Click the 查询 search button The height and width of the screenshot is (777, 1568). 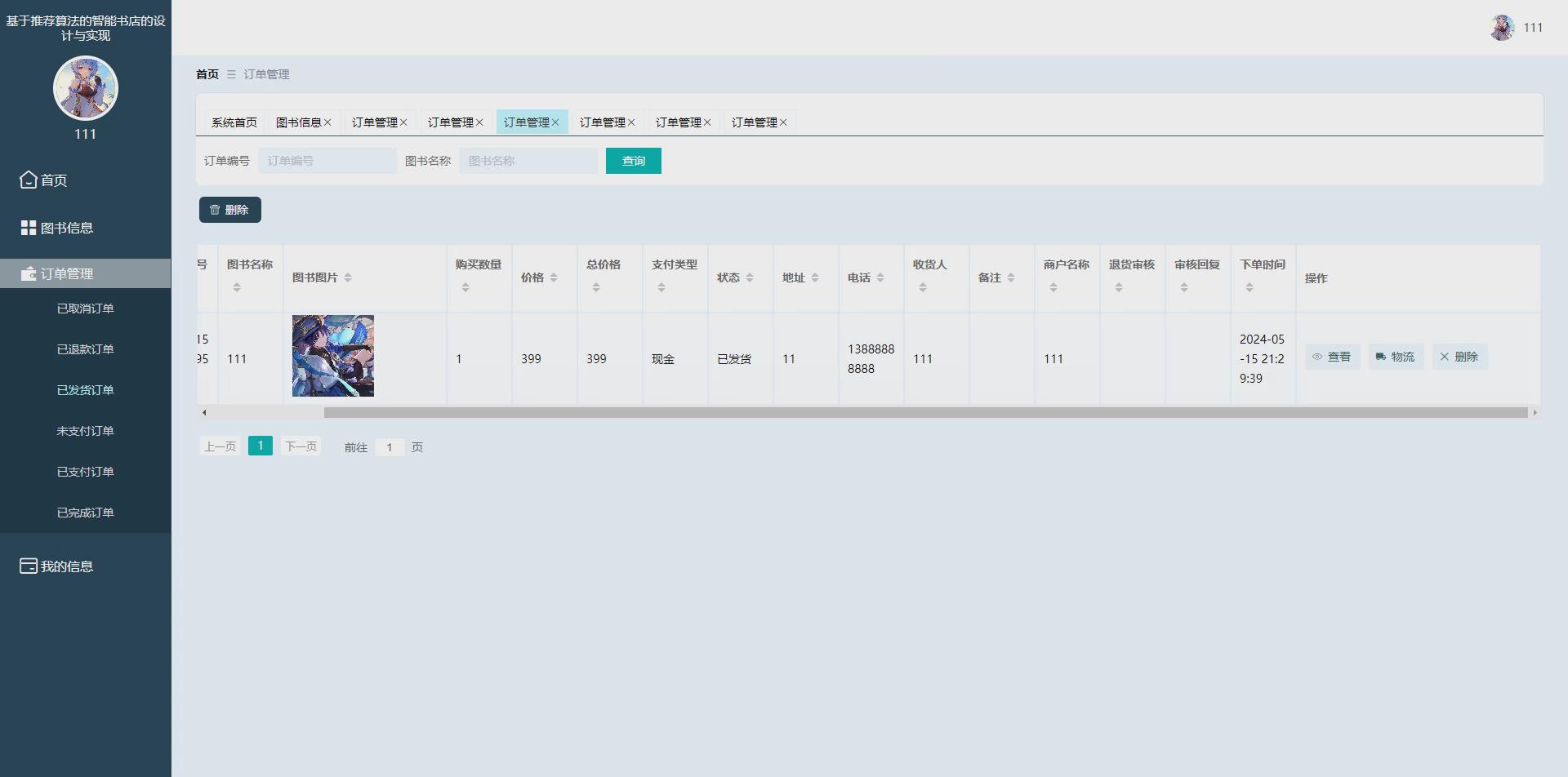pyautogui.click(x=634, y=161)
